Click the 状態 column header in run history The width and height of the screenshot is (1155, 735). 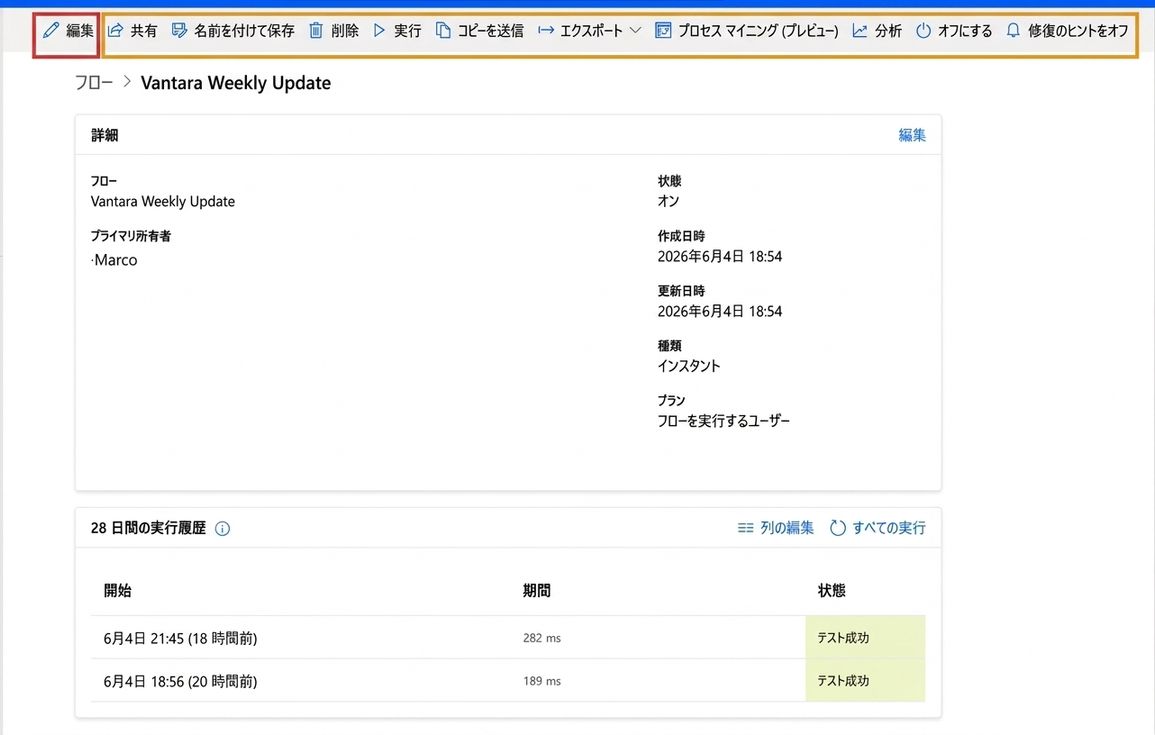[832, 590]
